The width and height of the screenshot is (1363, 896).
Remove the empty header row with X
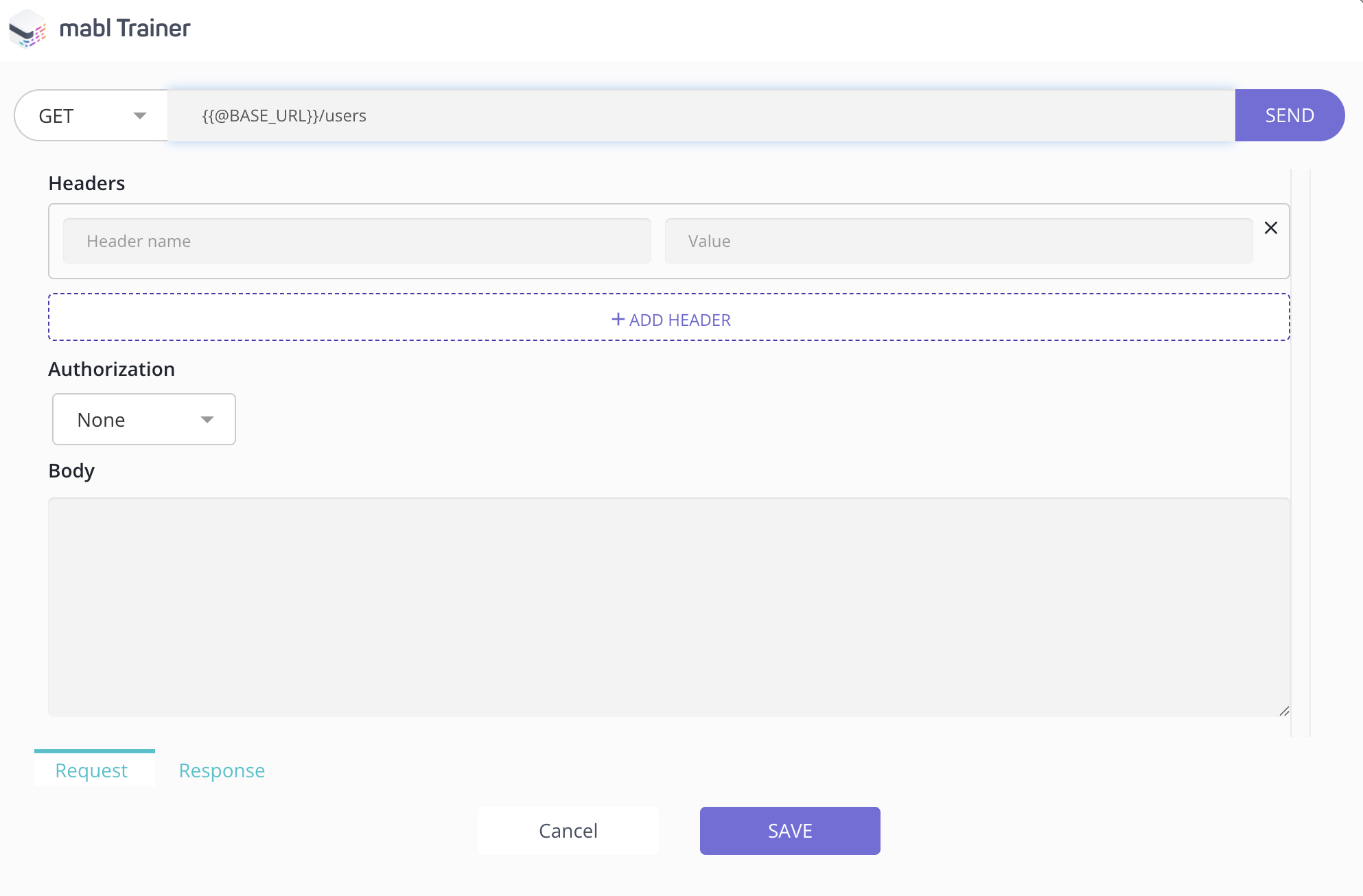pos(1271,228)
